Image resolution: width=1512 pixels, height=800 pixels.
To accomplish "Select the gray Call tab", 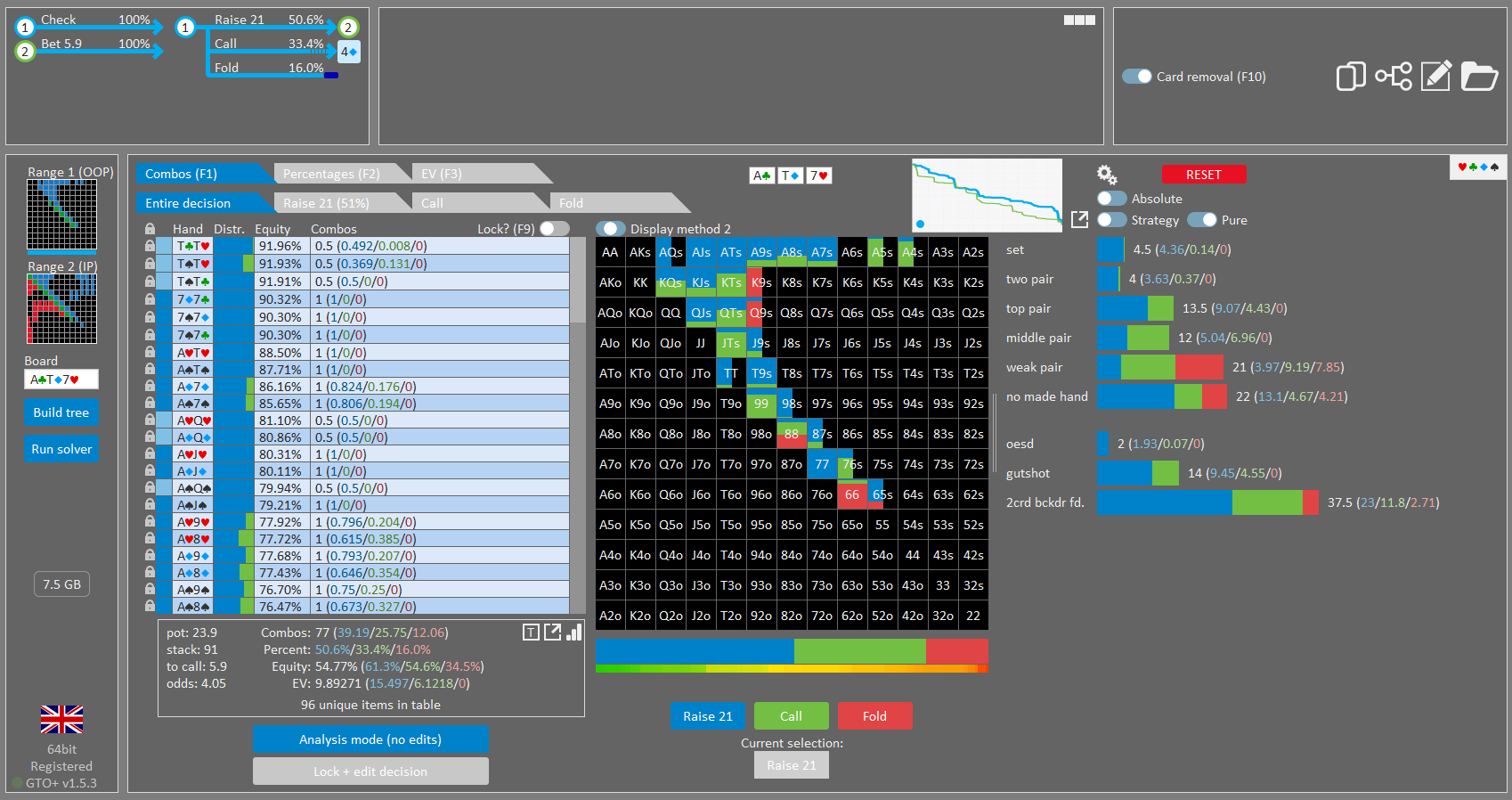I will [x=479, y=203].
